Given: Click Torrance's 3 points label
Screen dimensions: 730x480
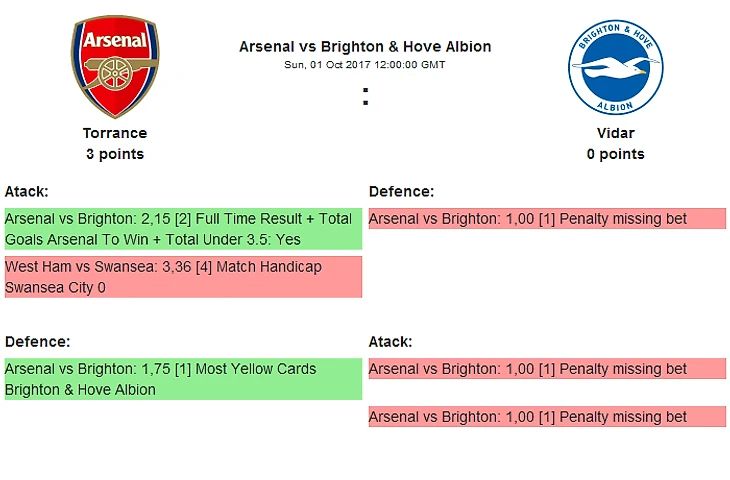Looking at the screenshot, I should pyautogui.click(x=115, y=154).
